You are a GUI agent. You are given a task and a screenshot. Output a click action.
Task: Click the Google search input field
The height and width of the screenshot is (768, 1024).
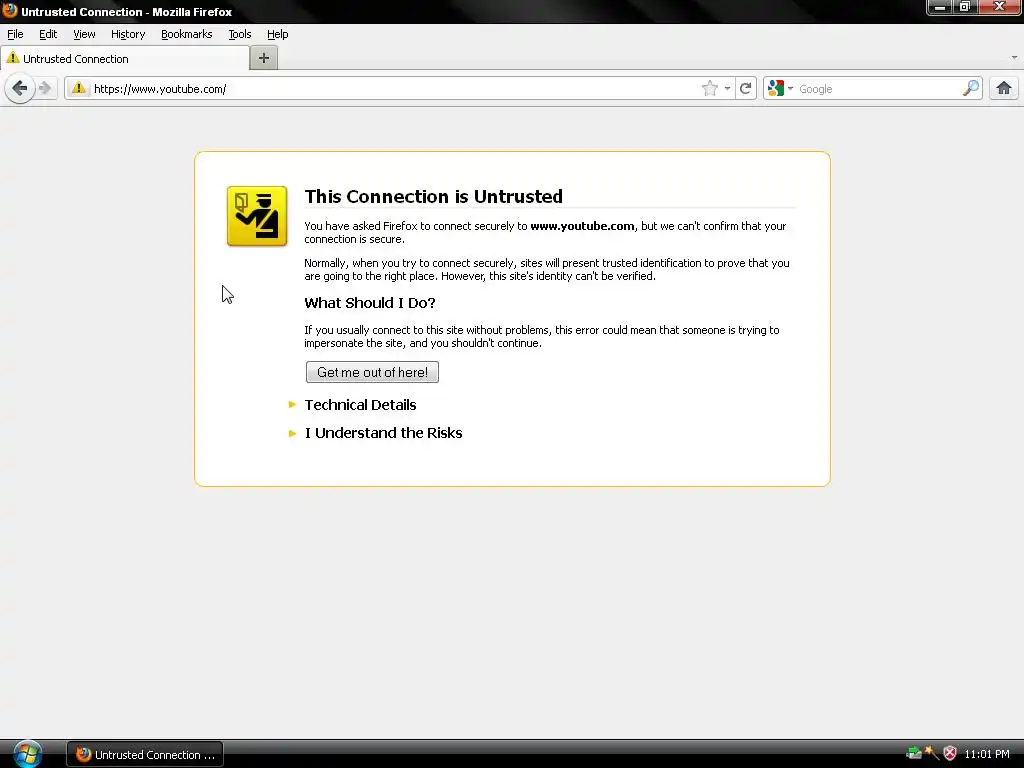tap(878, 88)
